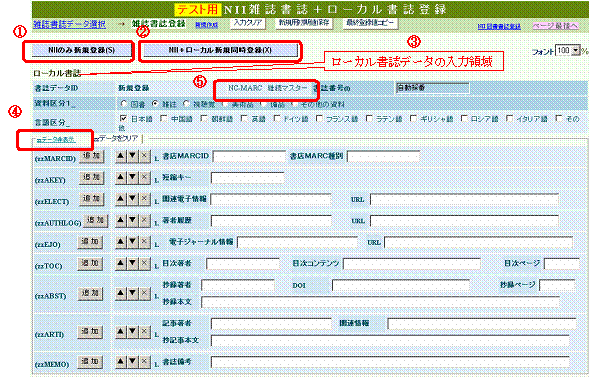
Task: Select the 雑誌 material type radio
Action: 154,103
